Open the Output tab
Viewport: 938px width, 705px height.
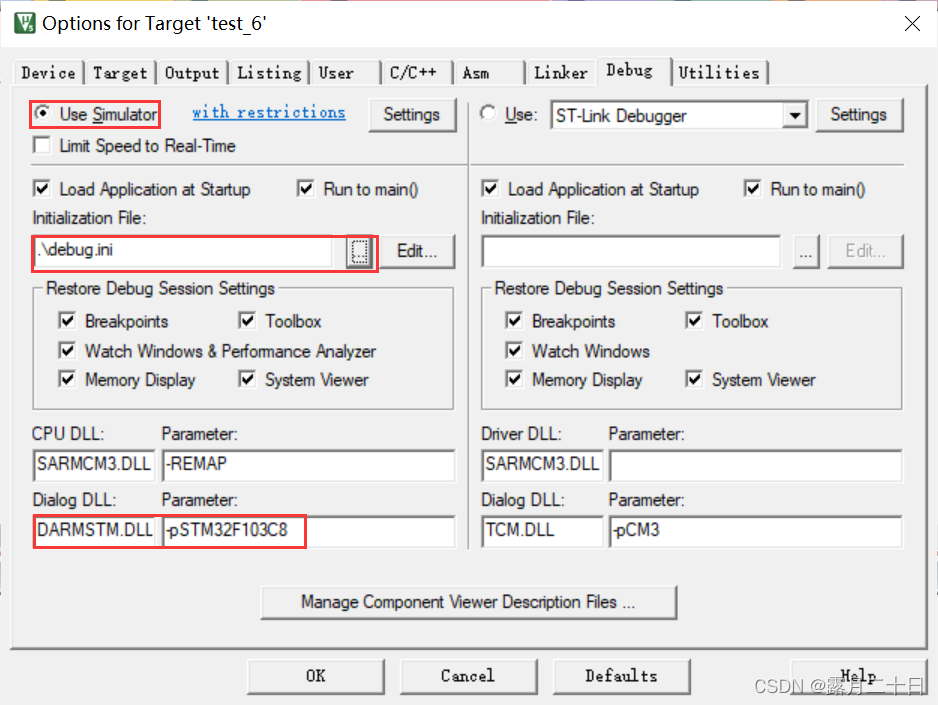(192, 73)
